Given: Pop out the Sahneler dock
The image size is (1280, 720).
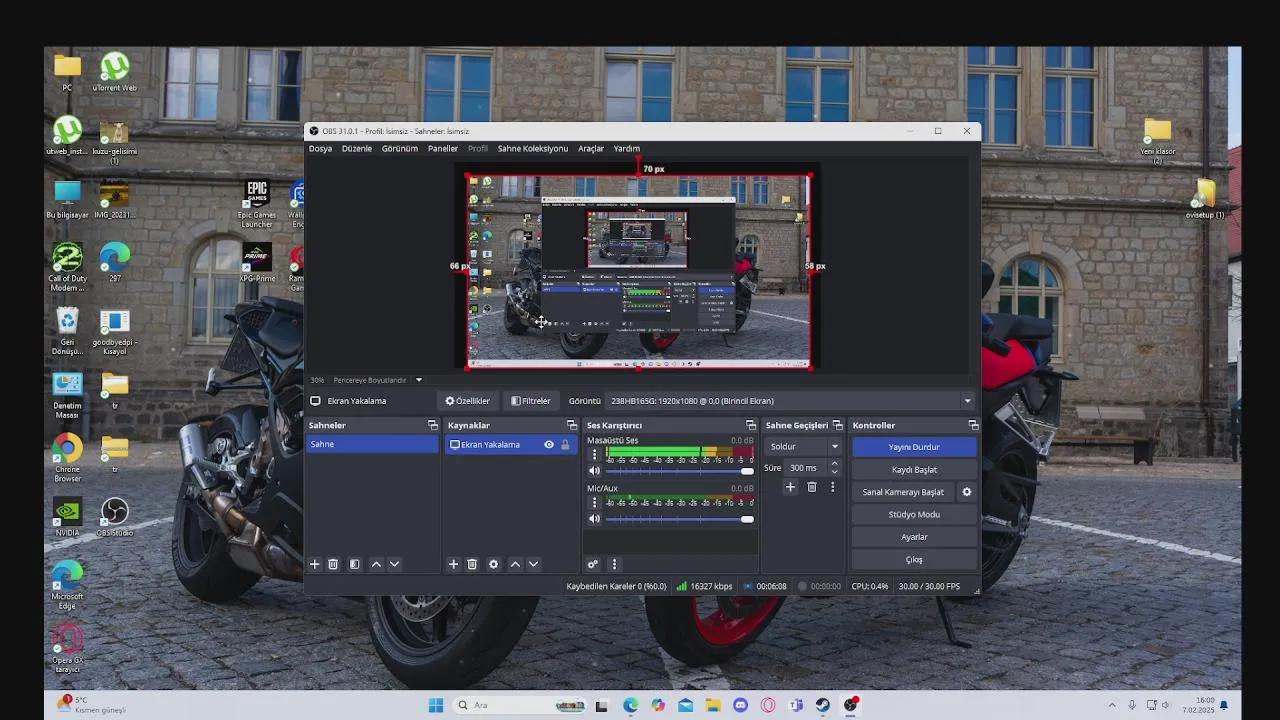Looking at the screenshot, I should [x=433, y=425].
